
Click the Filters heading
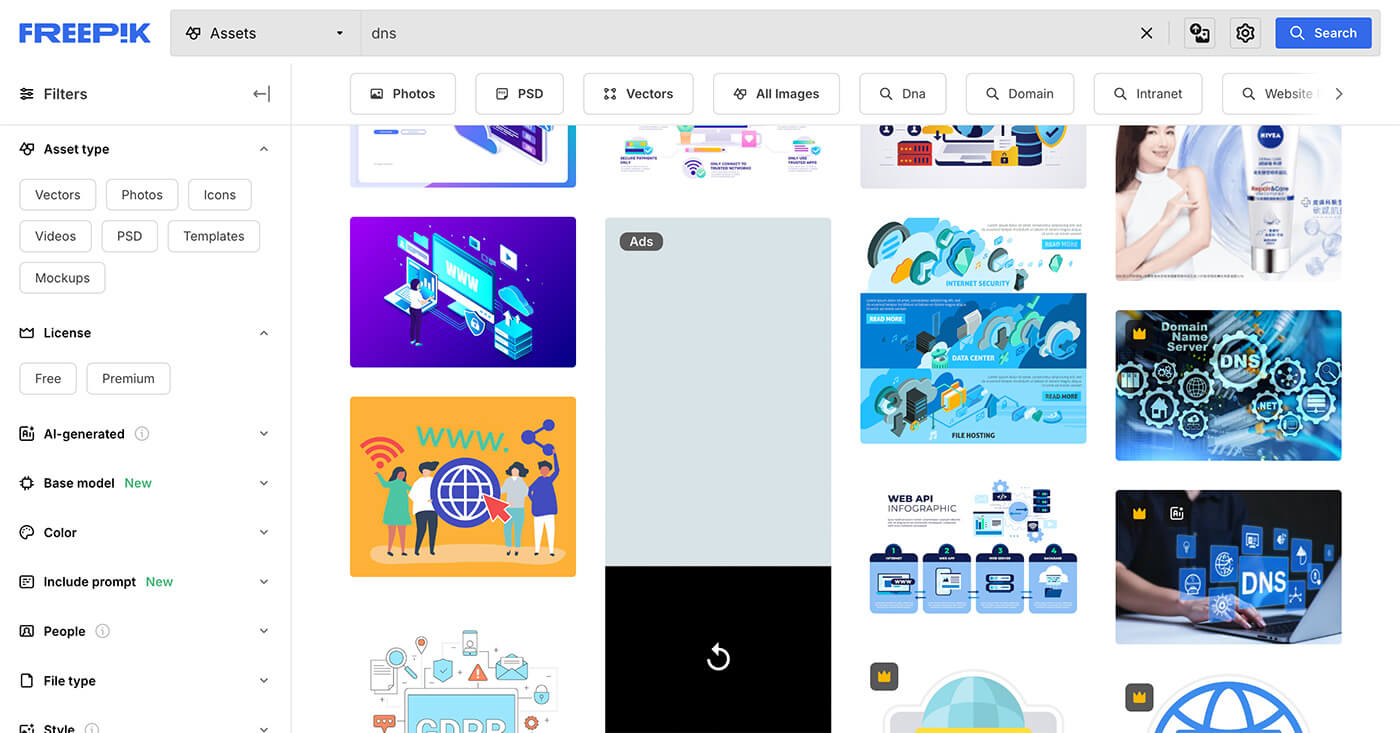coord(65,94)
